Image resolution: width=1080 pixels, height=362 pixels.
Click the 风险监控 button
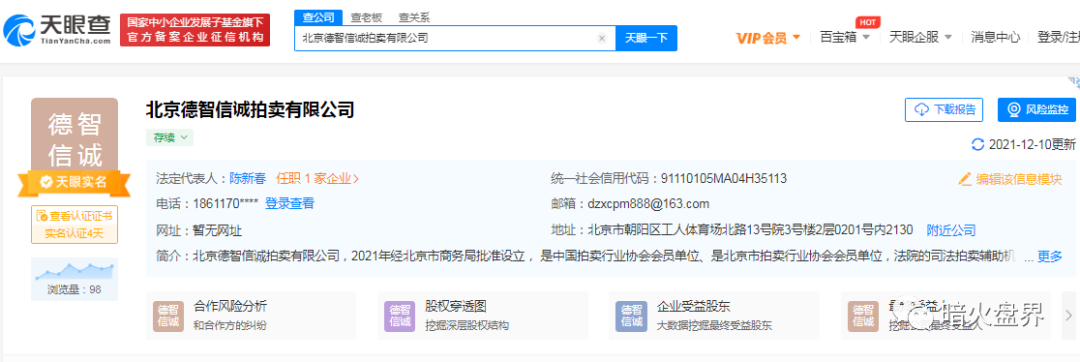pyautogui.click(x=1037, y=109)
